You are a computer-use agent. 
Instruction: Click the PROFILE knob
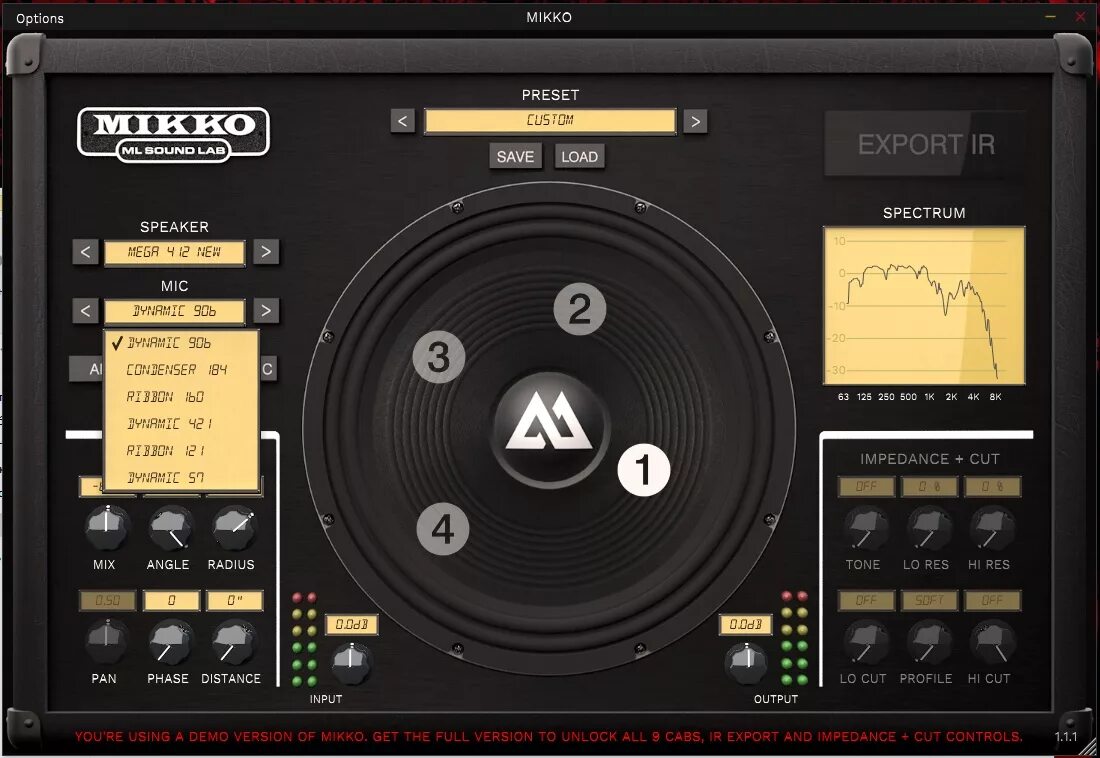pyautogui.click(x=928, y=642)
